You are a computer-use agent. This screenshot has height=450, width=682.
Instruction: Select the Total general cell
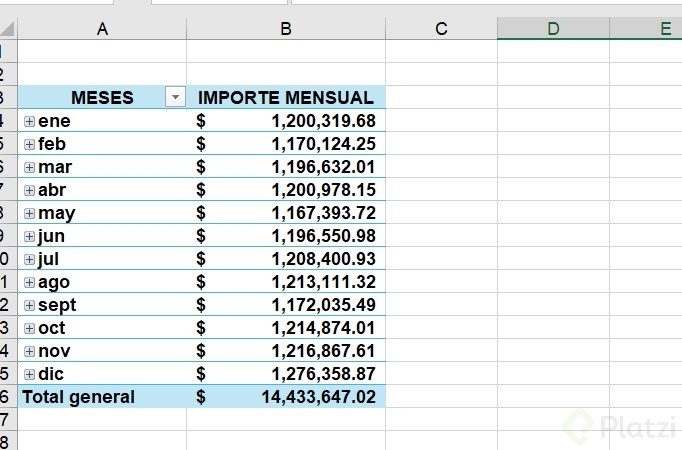point(102,397)
